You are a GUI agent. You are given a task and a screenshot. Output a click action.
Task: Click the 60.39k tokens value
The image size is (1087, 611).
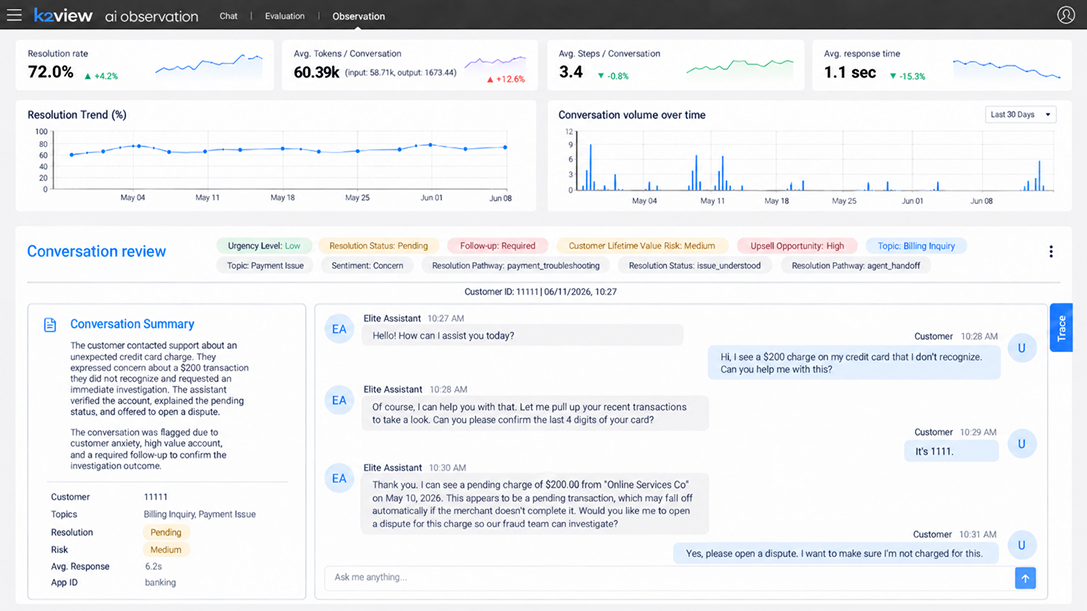point(316,72)
